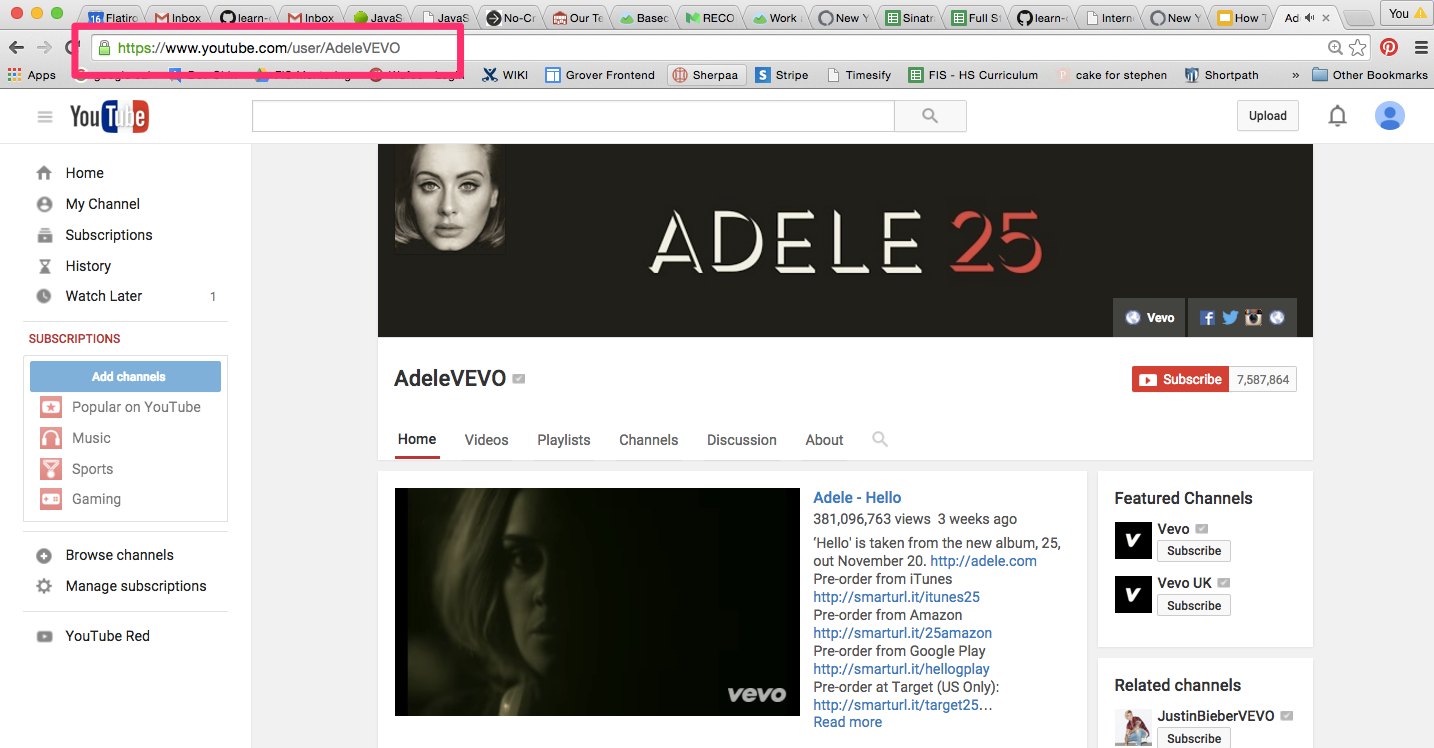The width and height of the screenshot is (1434, 748).
Task: Switch to the Videos tab
Action: [486, 439]
